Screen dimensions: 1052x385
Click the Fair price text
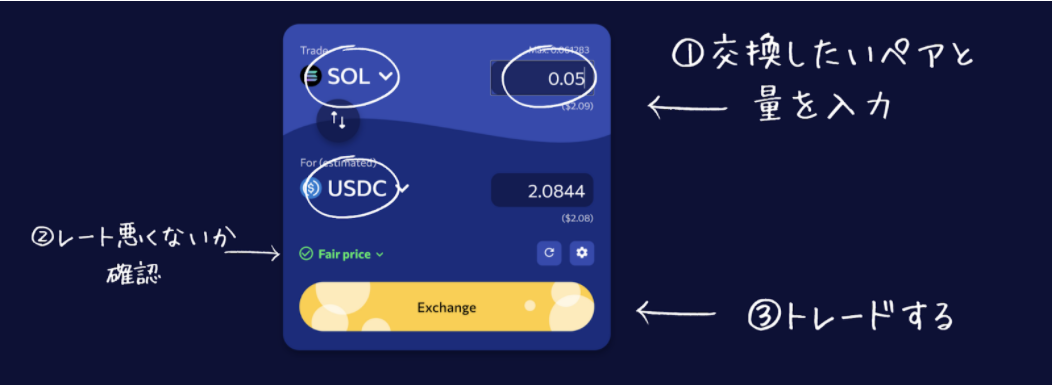click(345, 254)
